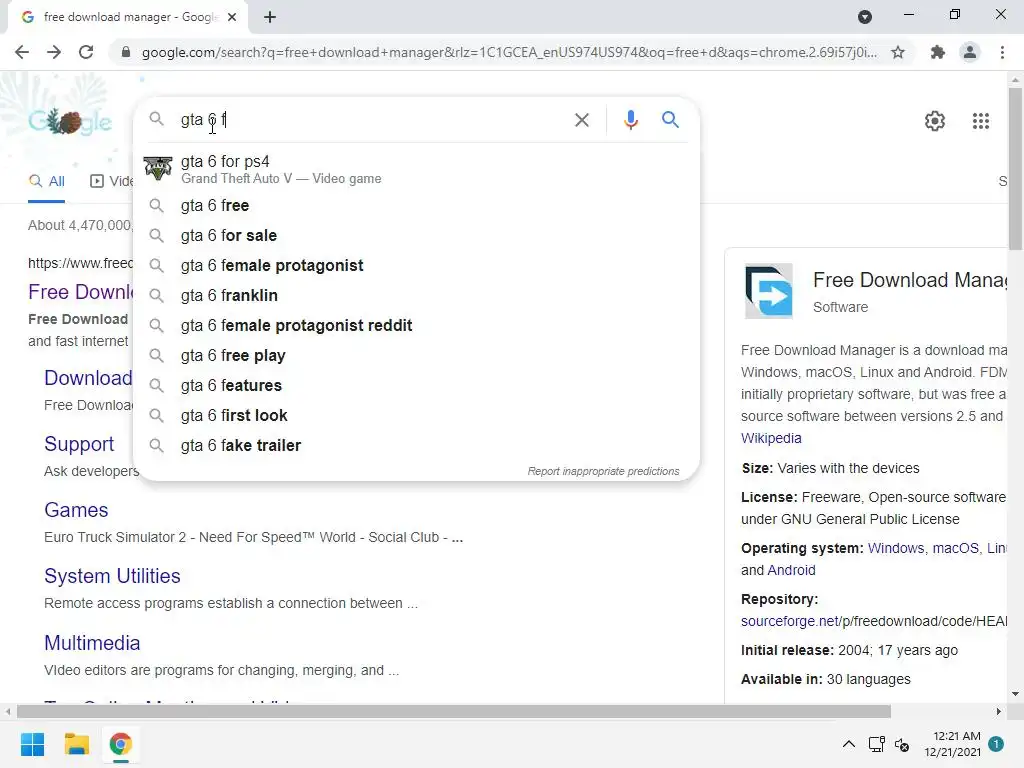Pick gta 6 features suggestion
Image resolution: width=1024 pixels, height=768 pixels.
416,386
